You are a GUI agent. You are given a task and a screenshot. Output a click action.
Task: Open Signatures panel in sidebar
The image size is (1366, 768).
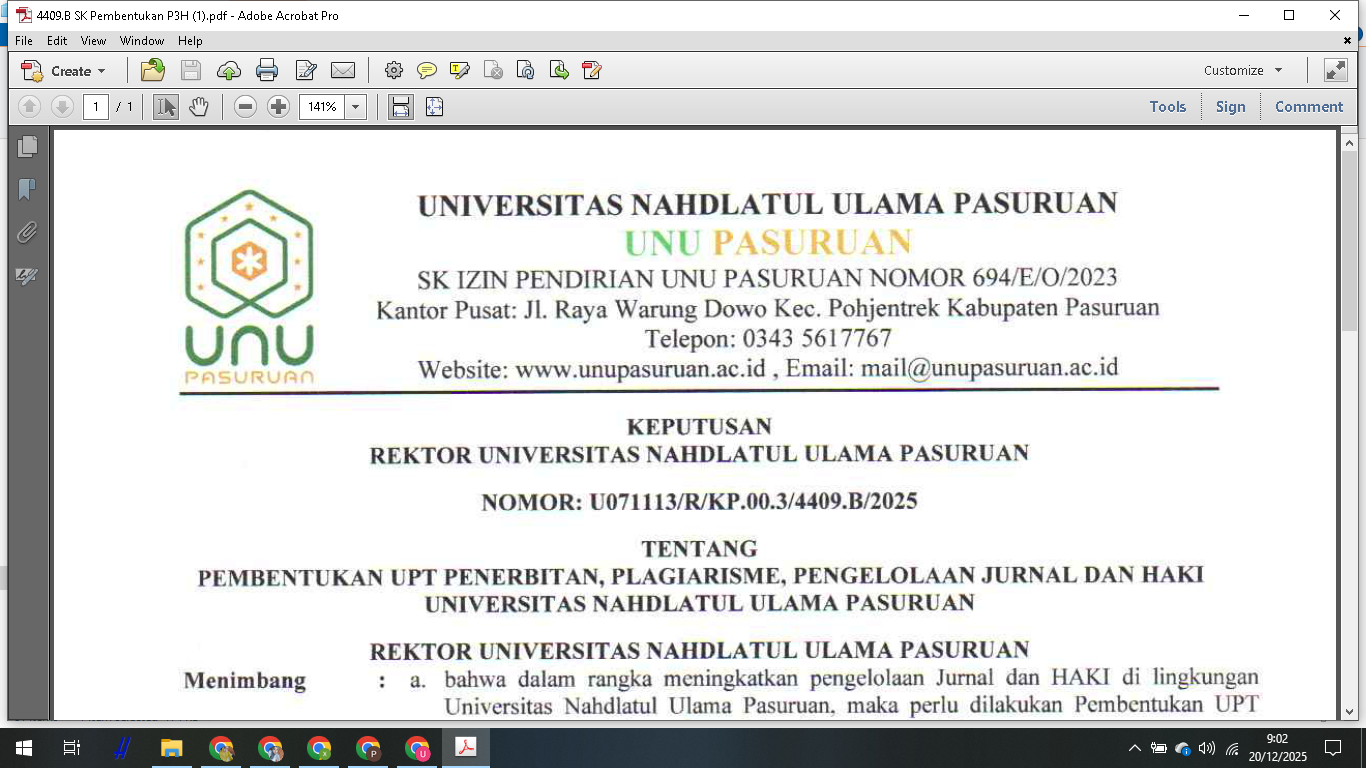pos(27,276)
